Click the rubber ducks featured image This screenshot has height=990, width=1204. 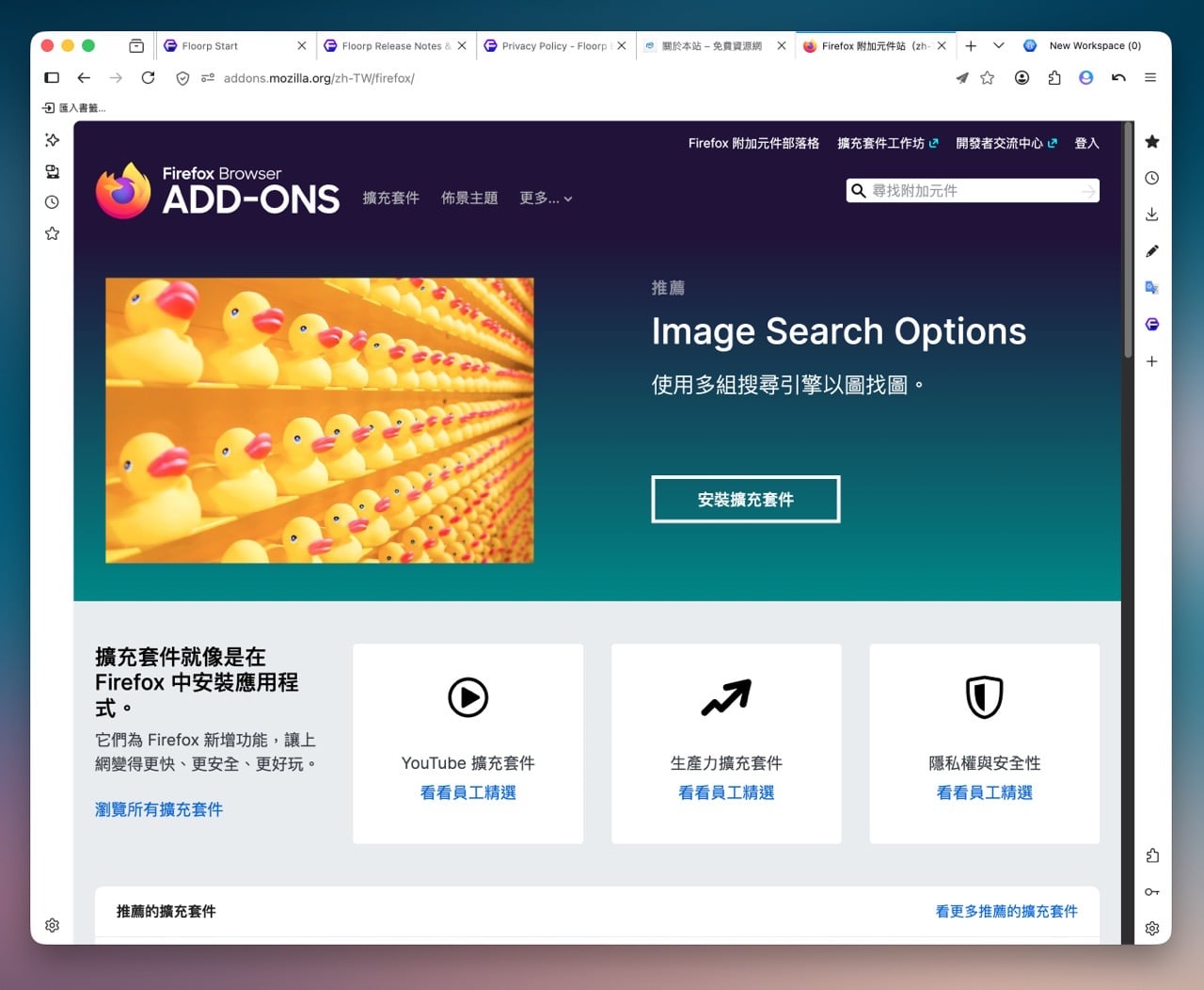click(320, 421)
